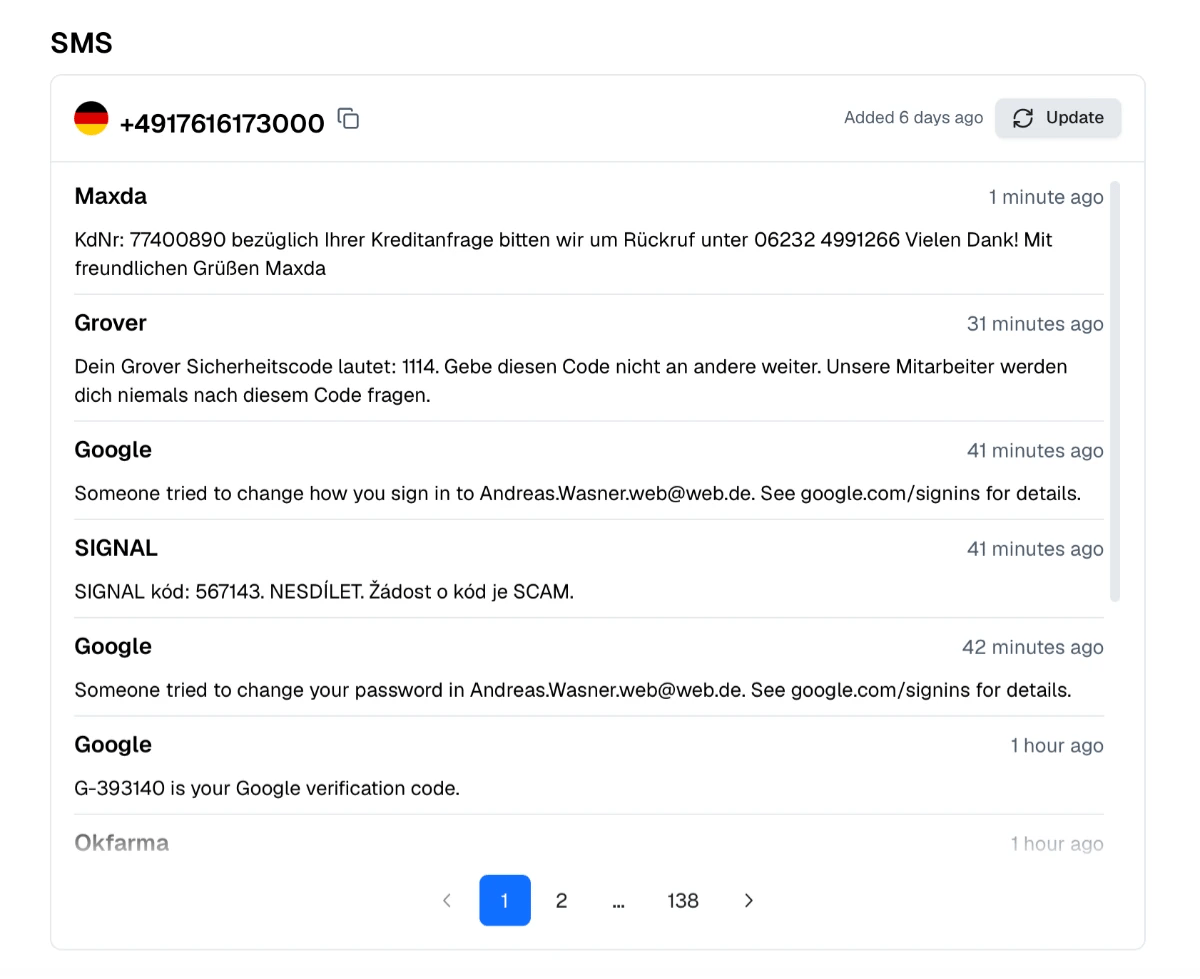Go to the next page with the right chevron
This screenshot has height=979, width=1200.
[749, 900]
